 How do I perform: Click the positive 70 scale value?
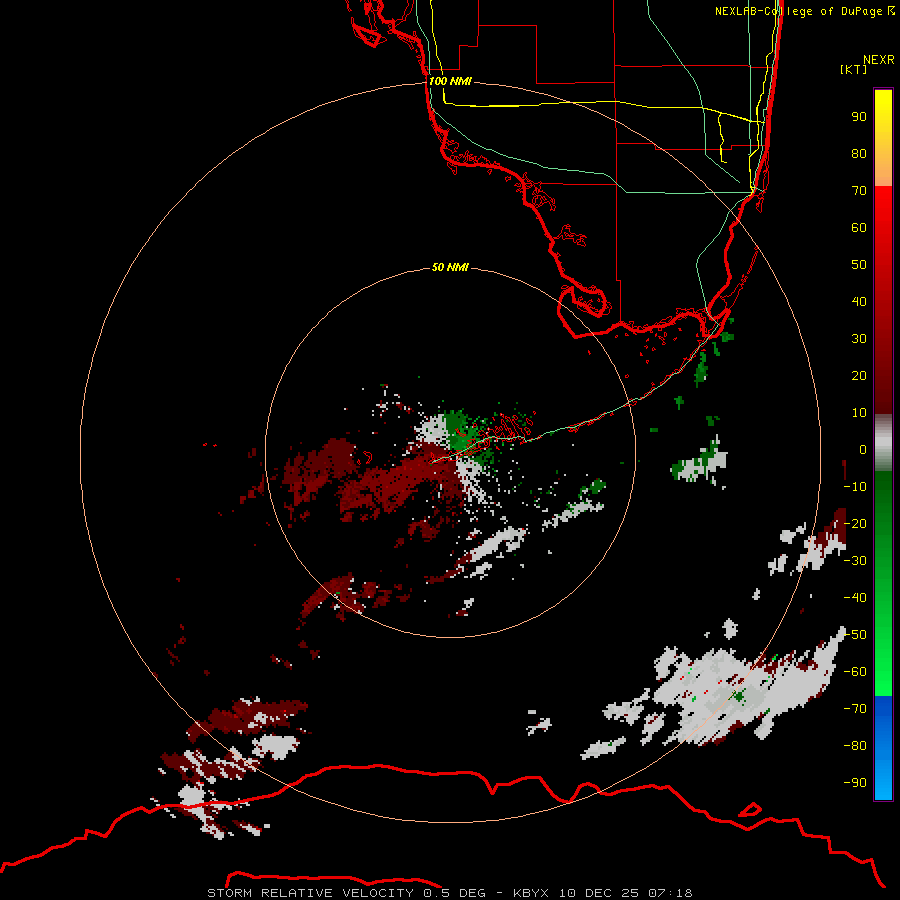point(859,191)
